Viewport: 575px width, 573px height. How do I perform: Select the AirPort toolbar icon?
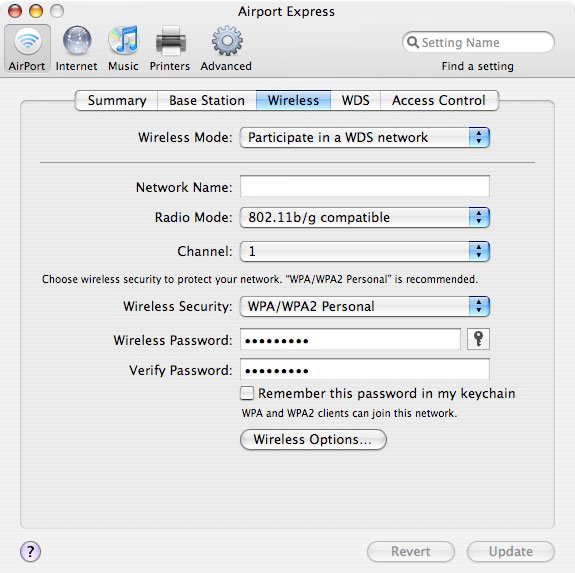[x=27, y=48]
